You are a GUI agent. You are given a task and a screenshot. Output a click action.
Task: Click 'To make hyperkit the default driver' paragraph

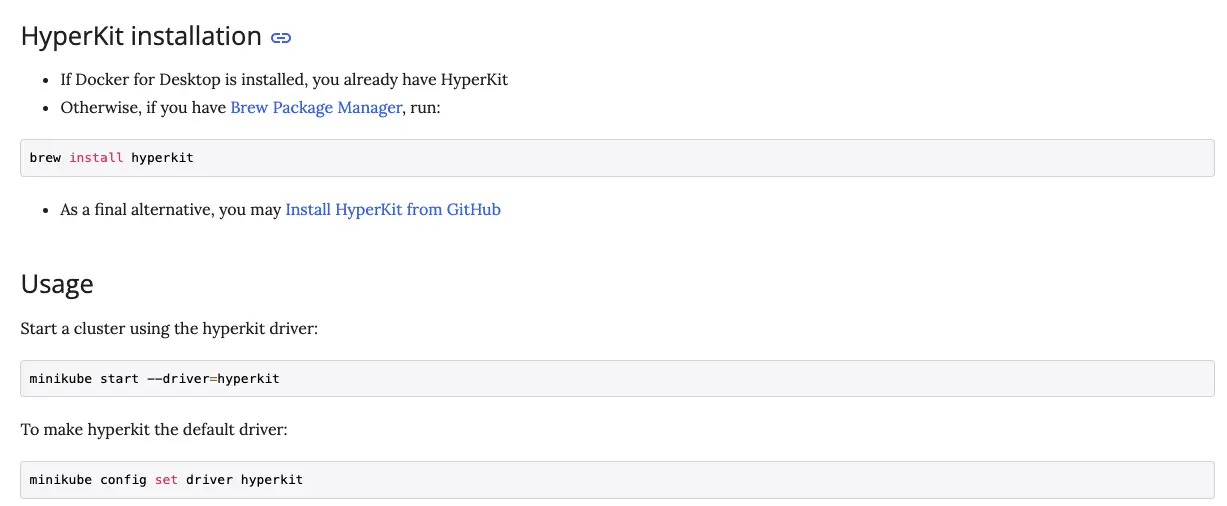click(x=154, y=430)
